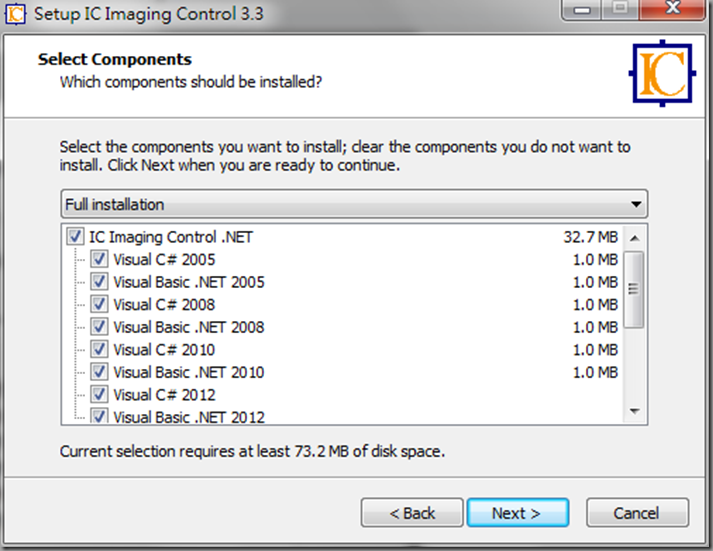713x551 pixels.
Task: Uncheck Visual Basic .NET 2012 checkbox
Action: click(x=99, y=416)
